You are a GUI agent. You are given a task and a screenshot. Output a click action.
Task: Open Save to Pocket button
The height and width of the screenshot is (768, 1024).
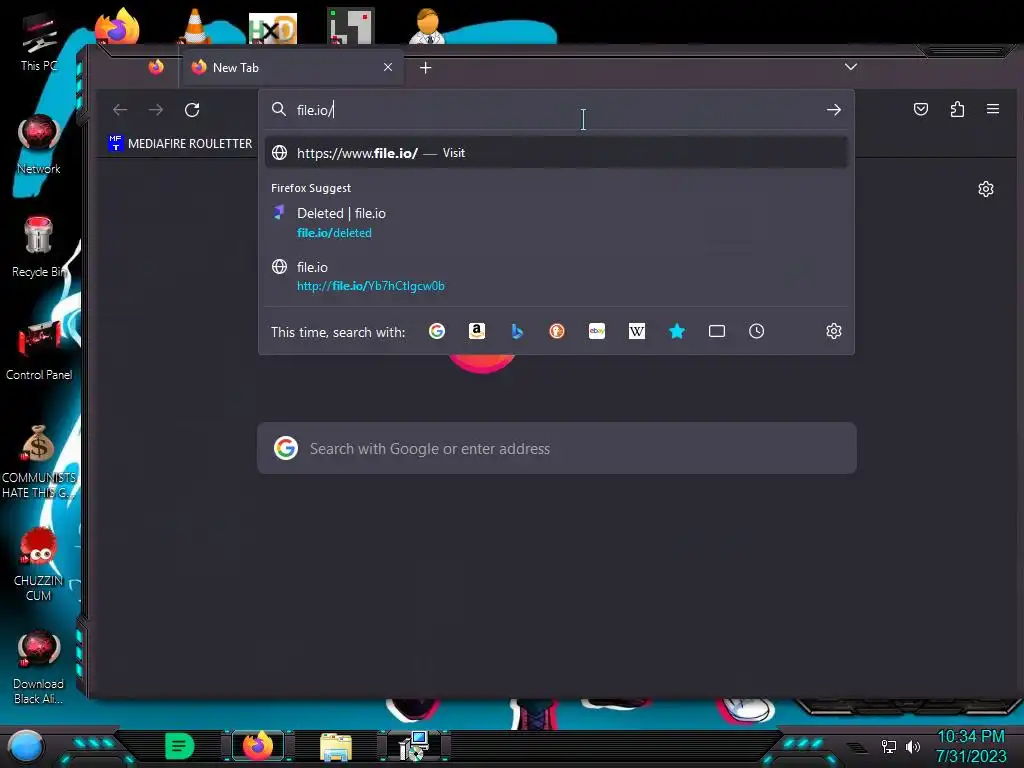click(921, 109)
